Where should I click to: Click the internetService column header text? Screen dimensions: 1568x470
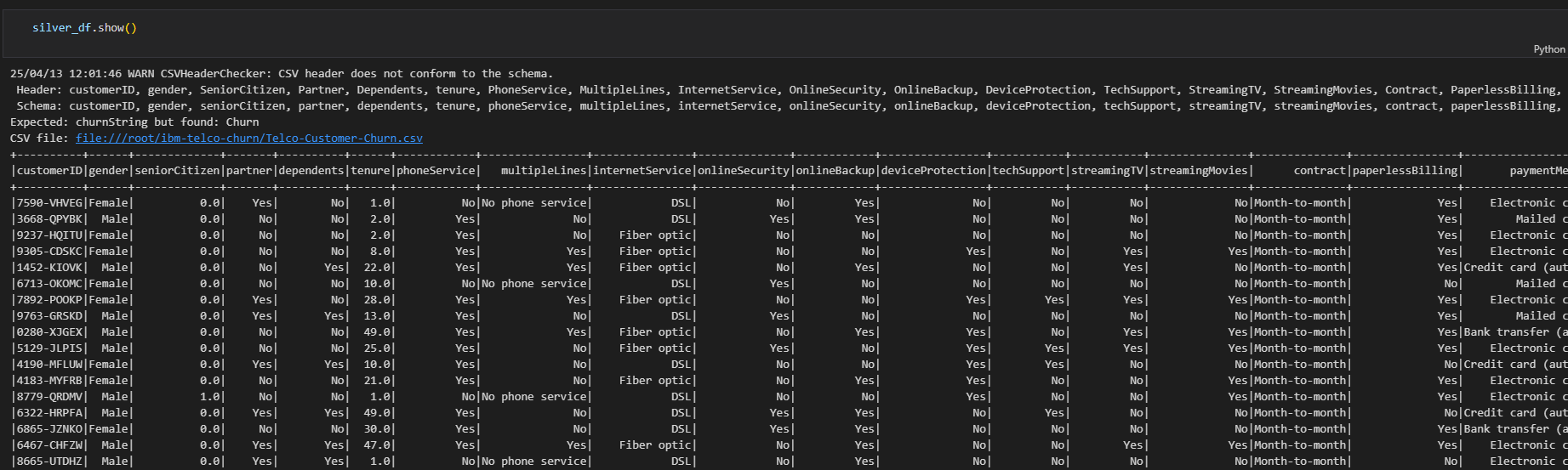pos(642,171)
